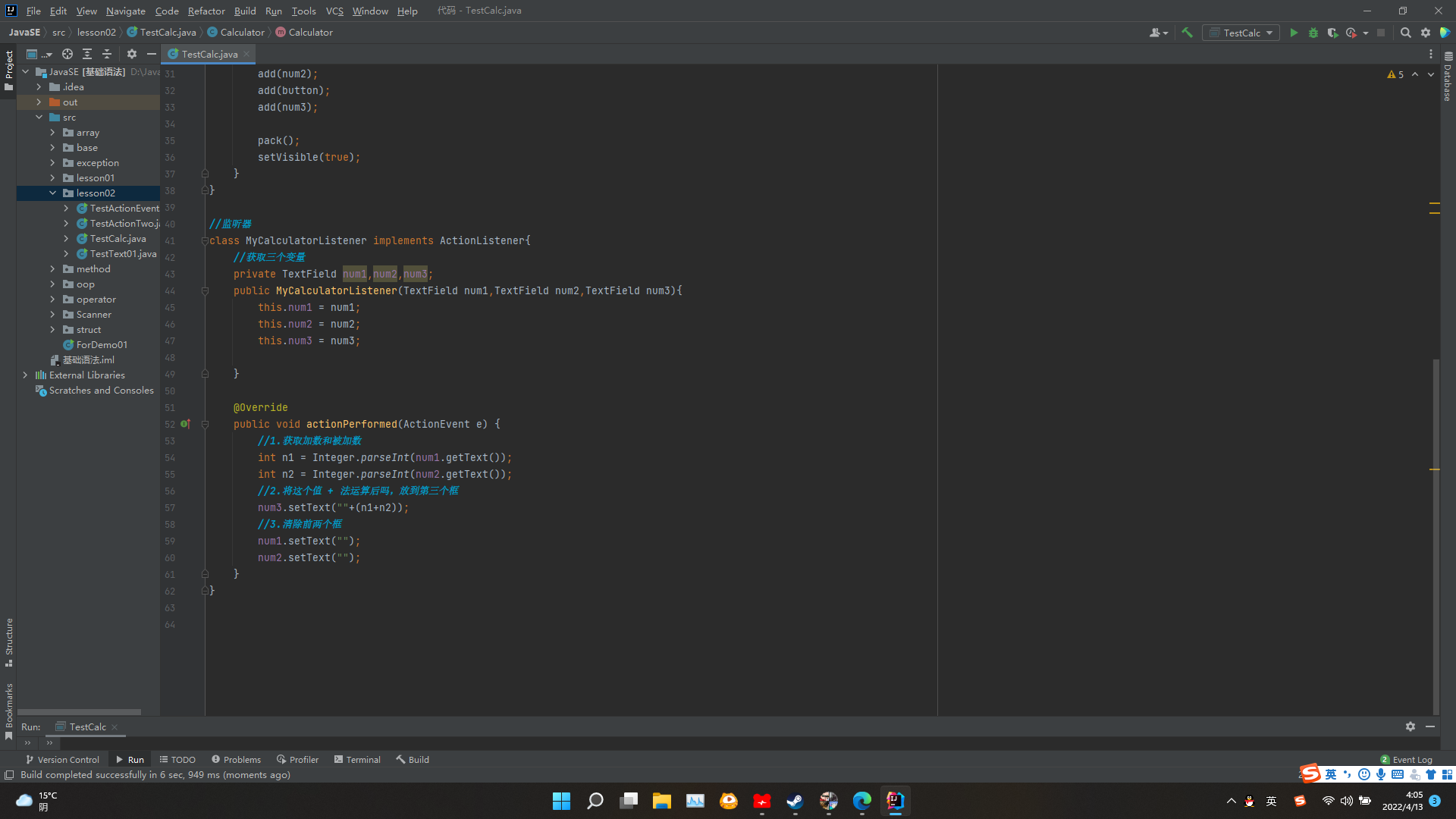The image size is (1456, 819).
Task: Toggle the Bookmarks side panel
Action: (x=9, y=711)
